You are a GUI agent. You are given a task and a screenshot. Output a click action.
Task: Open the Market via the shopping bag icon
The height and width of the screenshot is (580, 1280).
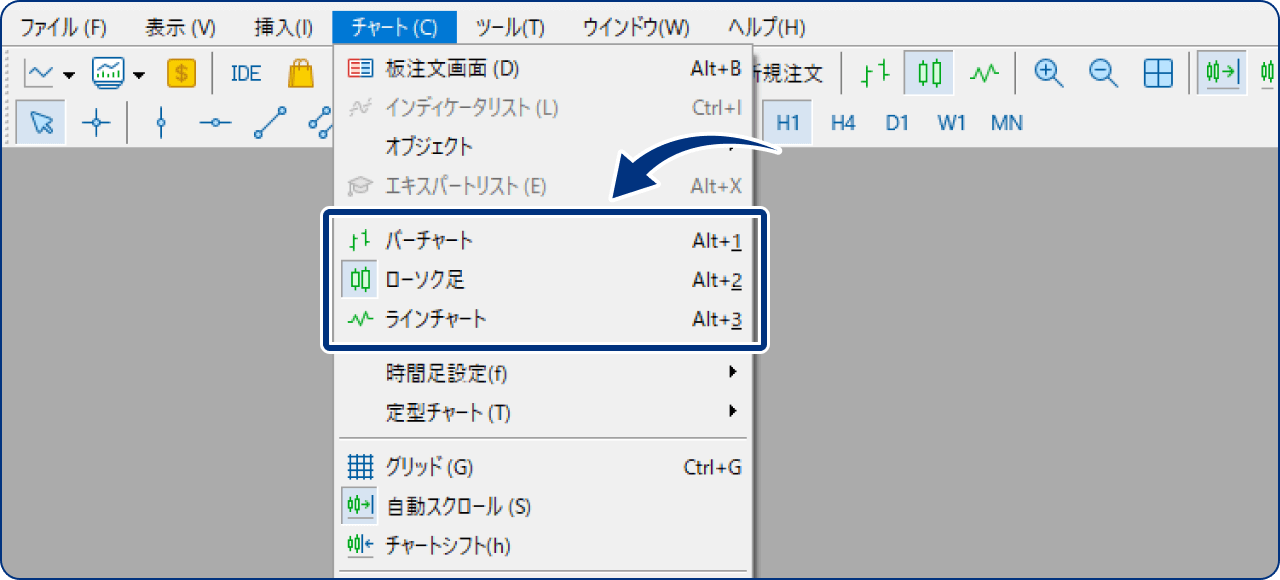click(x=300, y=72)
